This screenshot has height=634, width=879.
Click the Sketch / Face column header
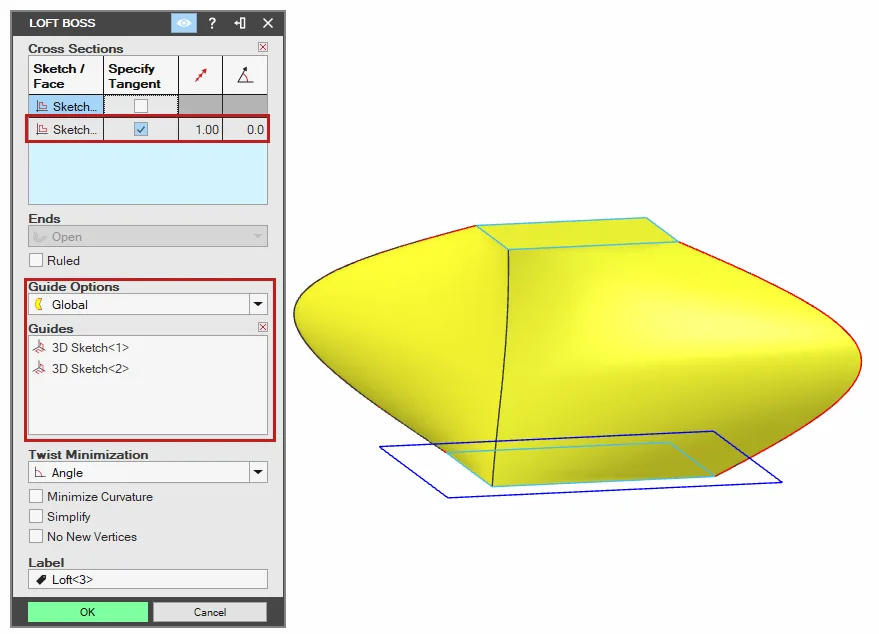(66, 75)
